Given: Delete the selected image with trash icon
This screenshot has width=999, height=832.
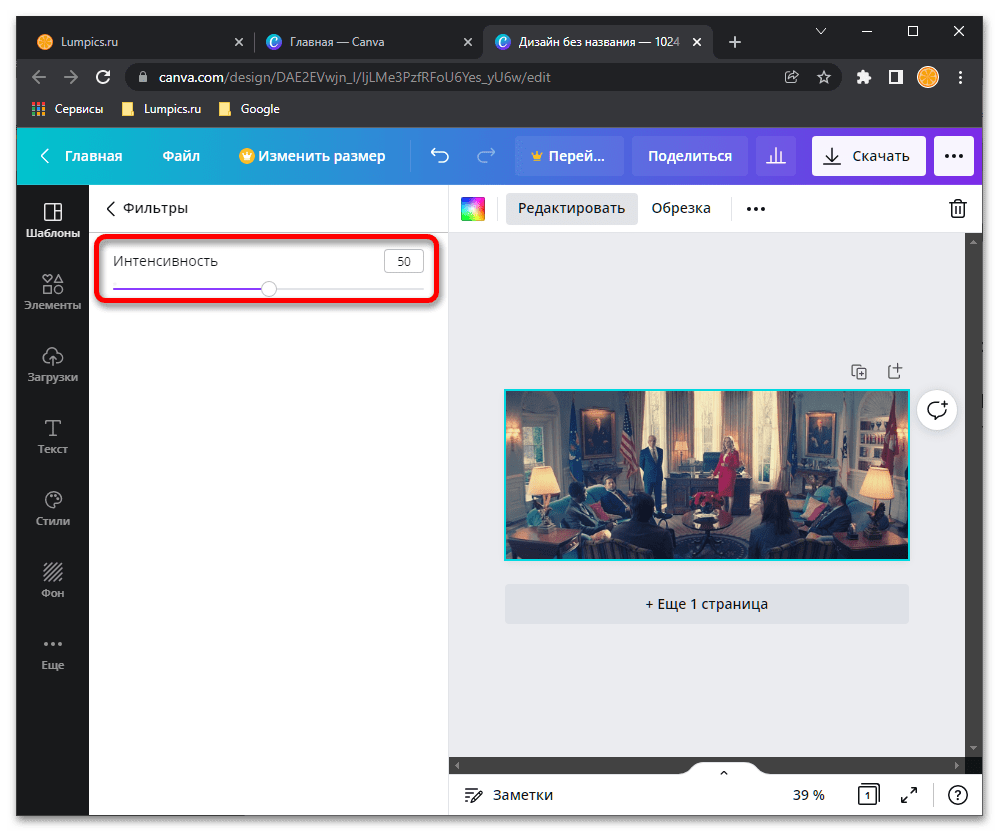Looking at the screenshot, I should [957, 208].
